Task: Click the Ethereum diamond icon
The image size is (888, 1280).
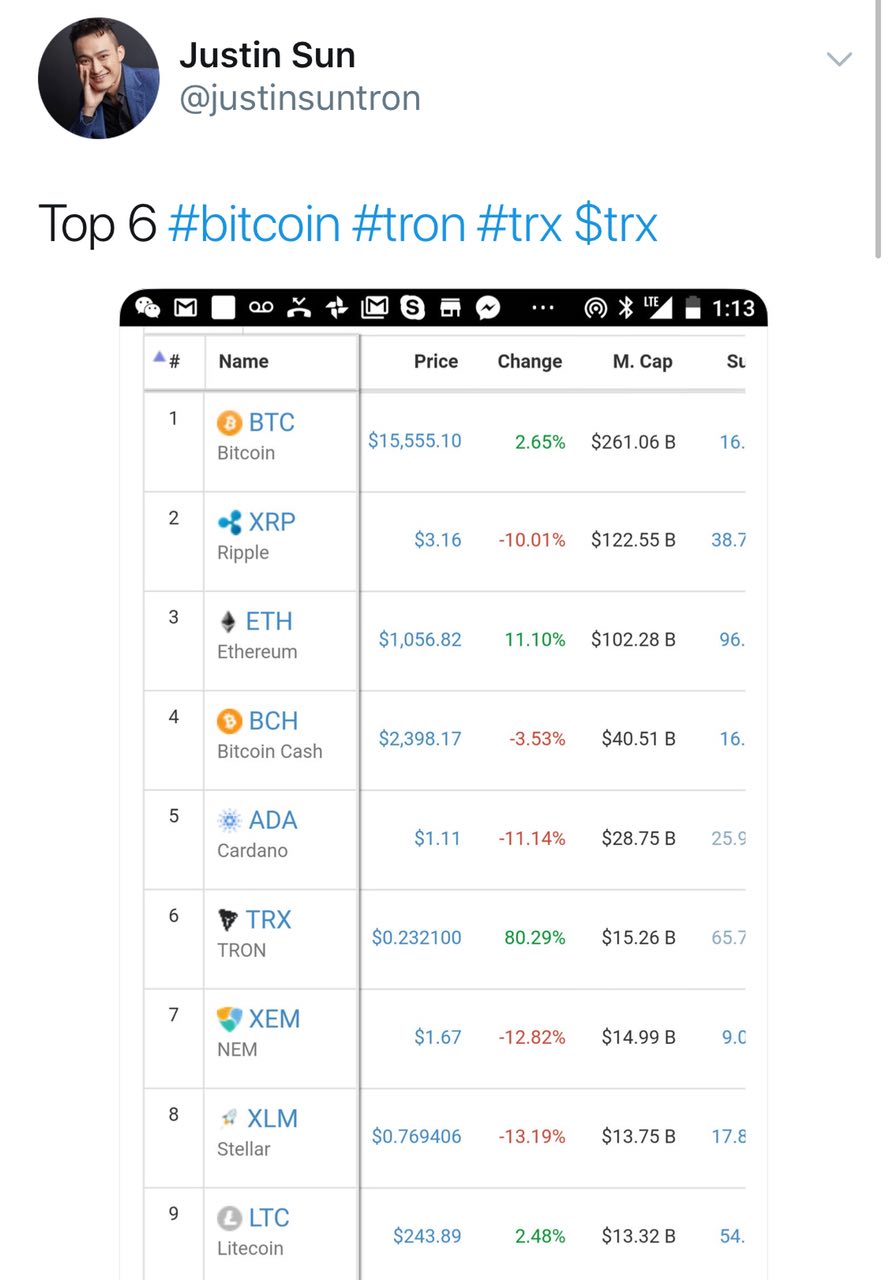Action: [229, 622]
